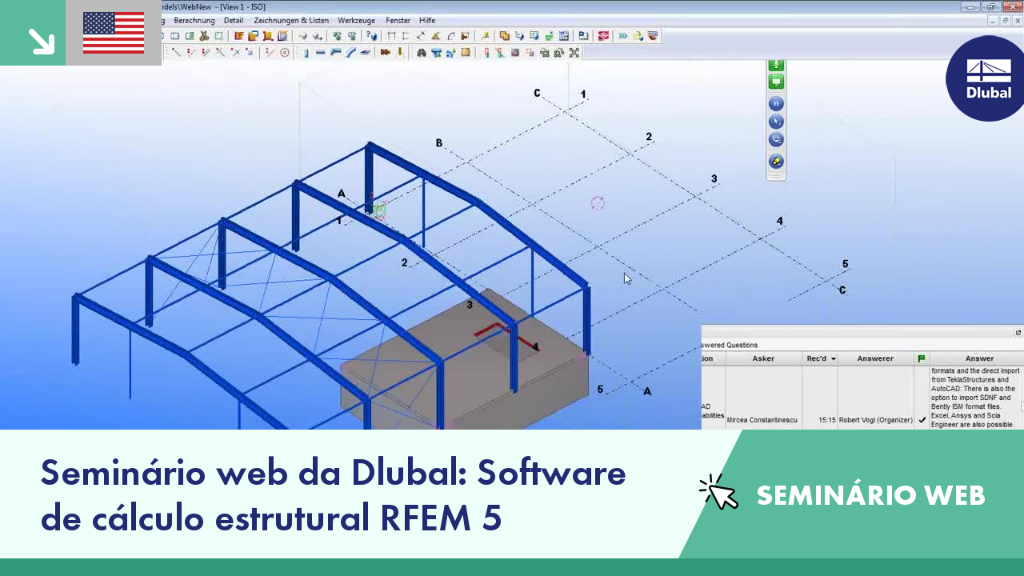Click the scissors cut icon in toolbar
Image resolution: width=1024 pixels, height=576 pixels.
[204, 36]
